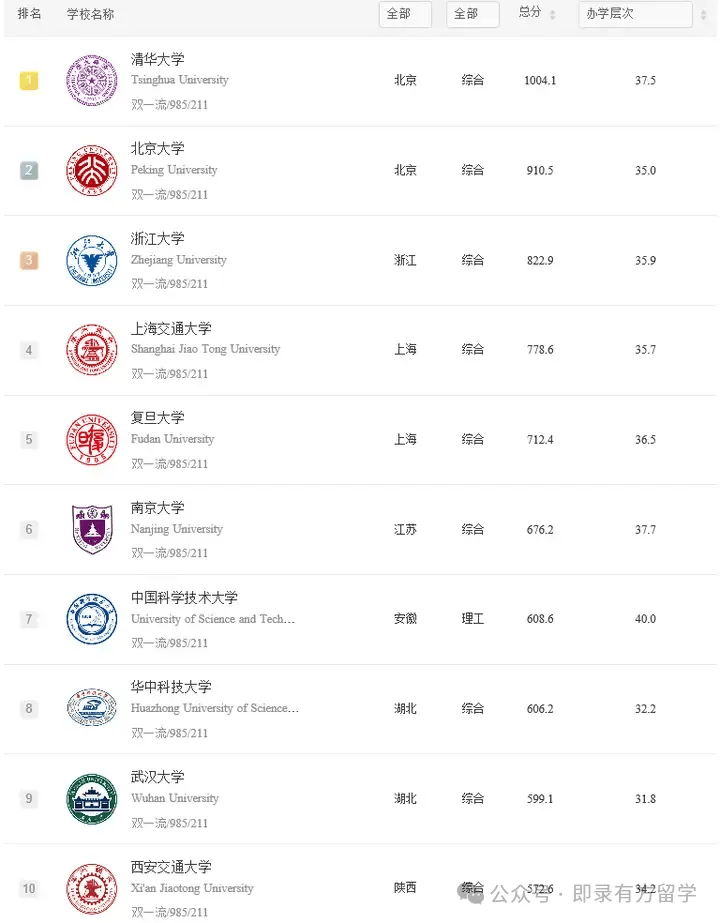Viewport: 720px width, 923px height.
Task: Select the Zhejiang University eagle logo
Action: (91, 260)
